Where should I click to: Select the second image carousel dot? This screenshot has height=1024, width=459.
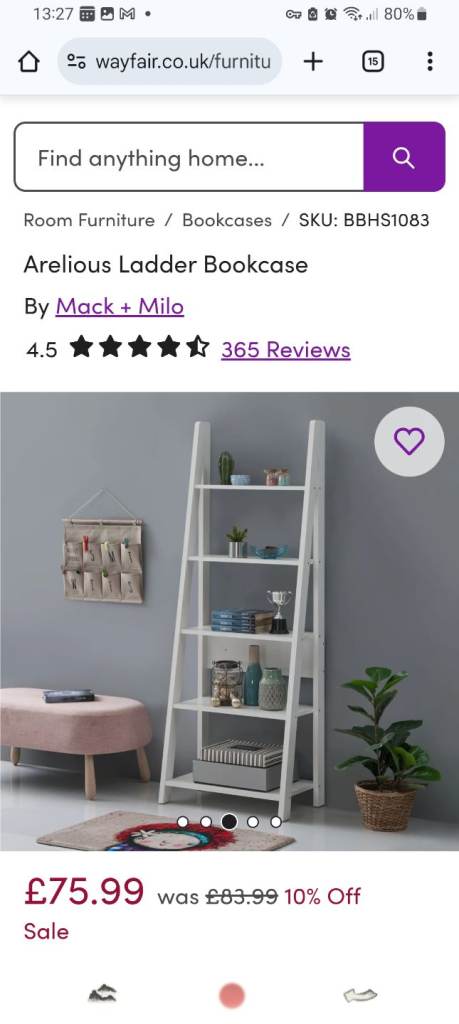206,822
